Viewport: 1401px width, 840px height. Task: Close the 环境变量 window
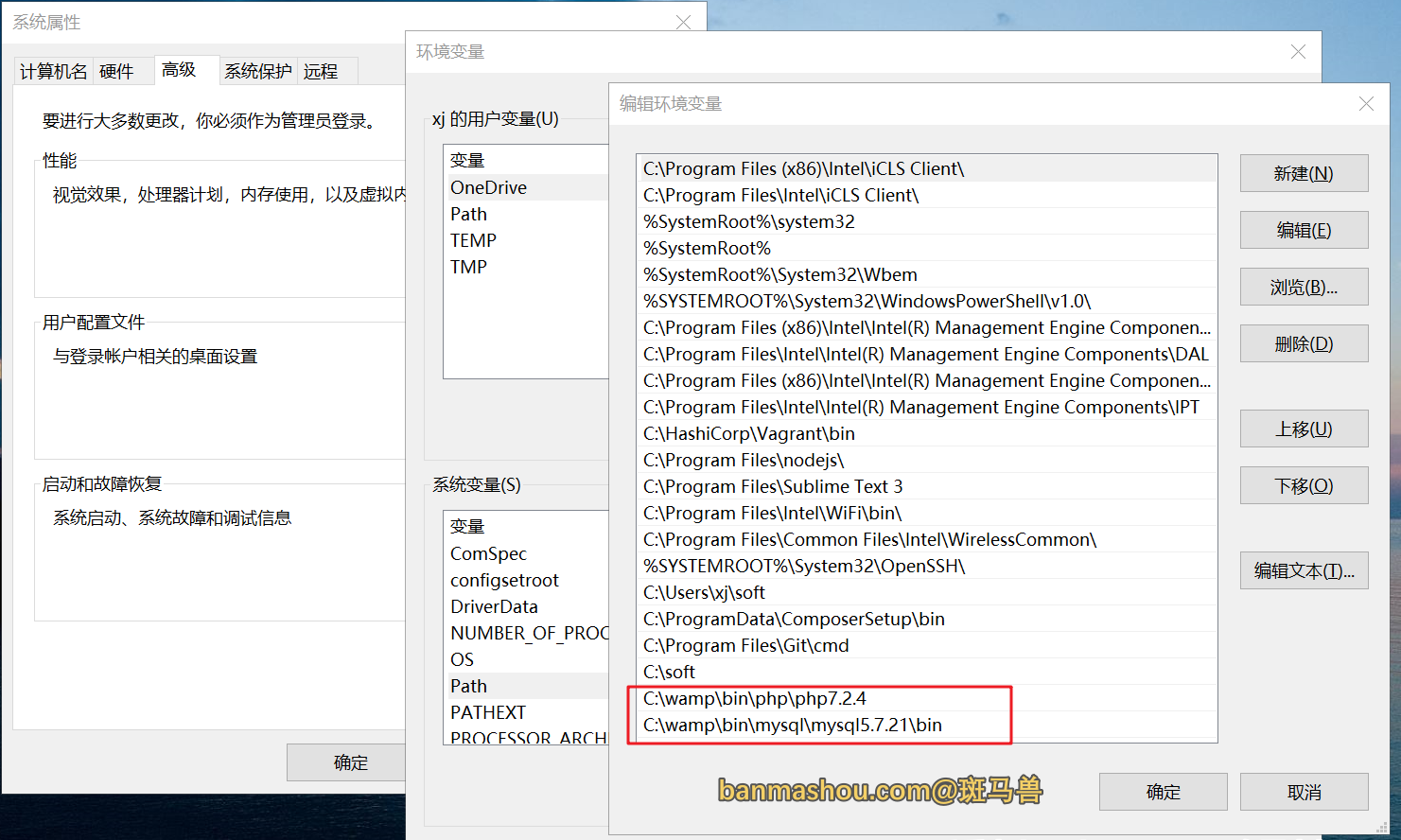(x=1297, y=52)
